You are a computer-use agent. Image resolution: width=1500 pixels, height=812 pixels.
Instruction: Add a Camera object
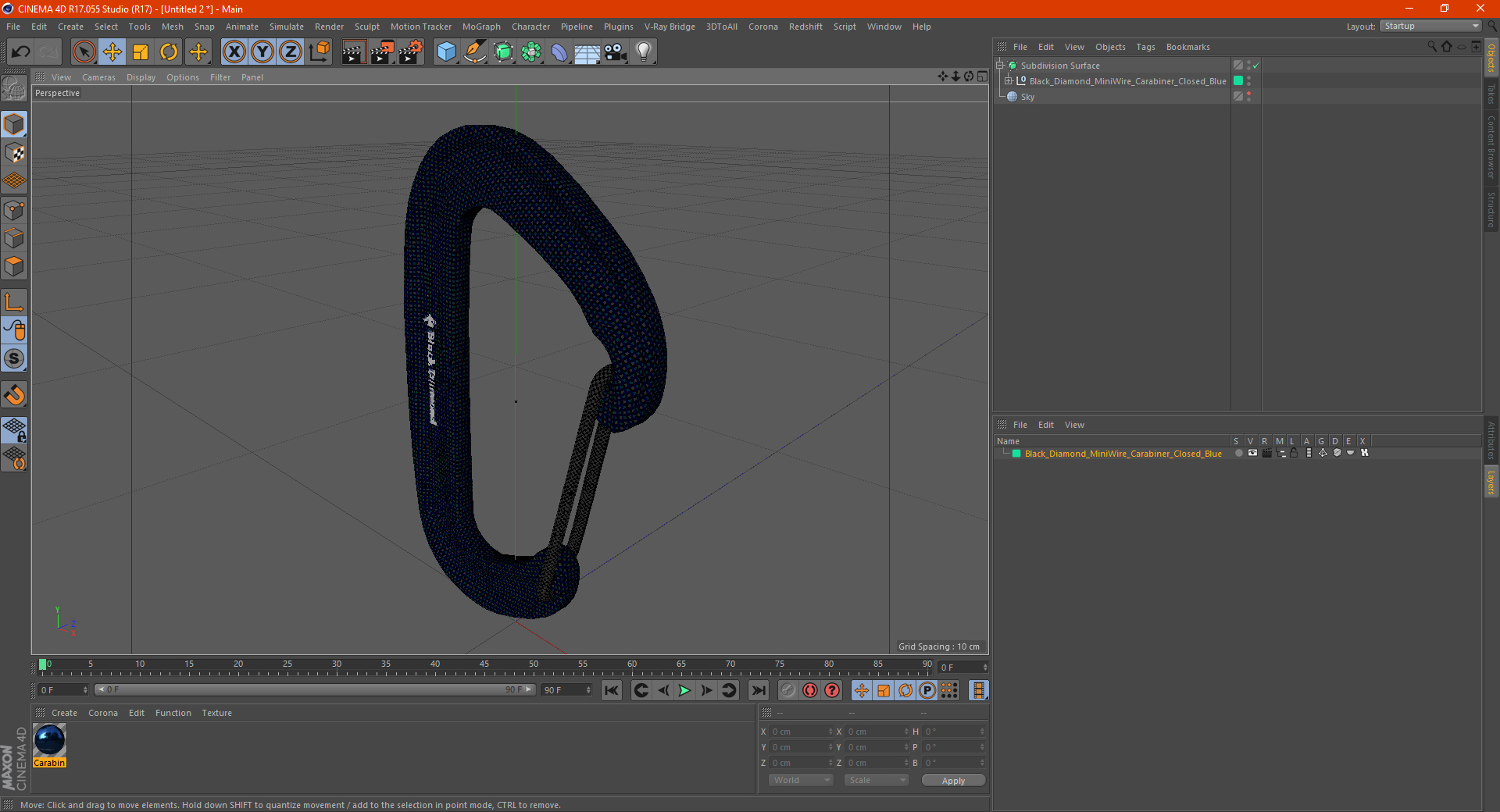[x=616, y=52]
